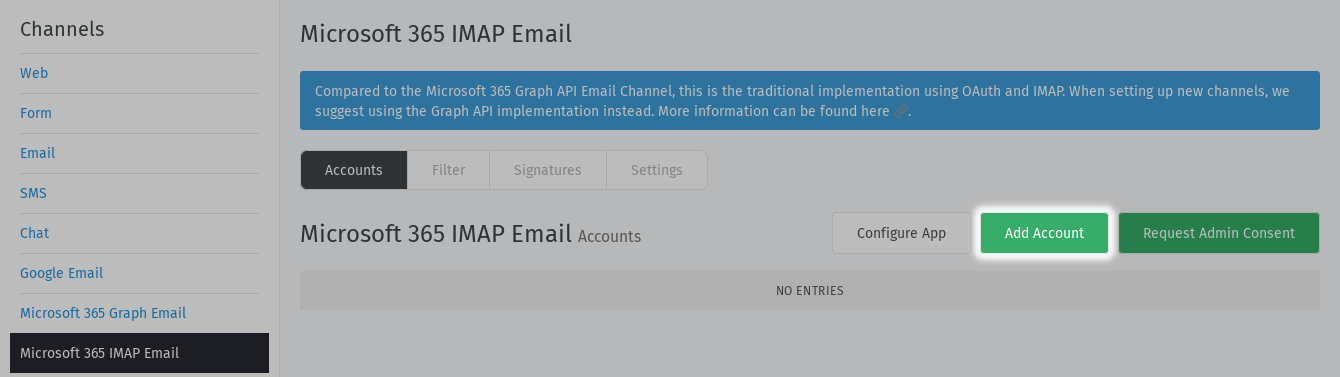Click the green Add Account button
Image resolution: width=1340 pixels, height=377 pixels.
pyautogui.click(x=1044, y=233)
